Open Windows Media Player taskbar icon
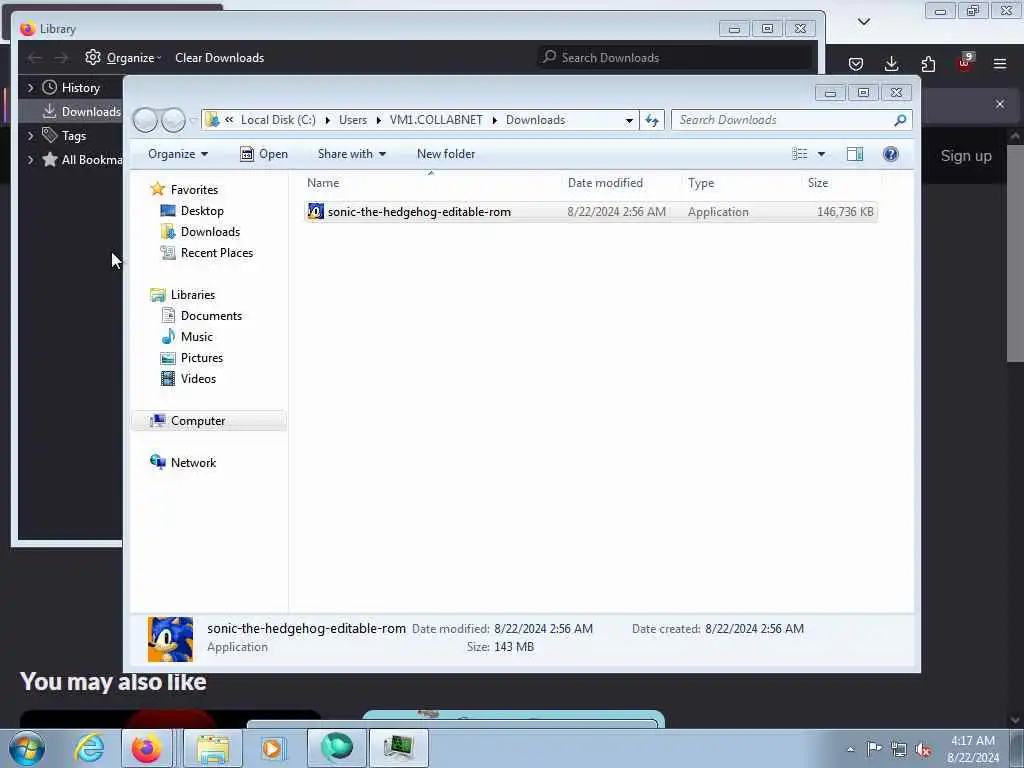 click(272, 748)
